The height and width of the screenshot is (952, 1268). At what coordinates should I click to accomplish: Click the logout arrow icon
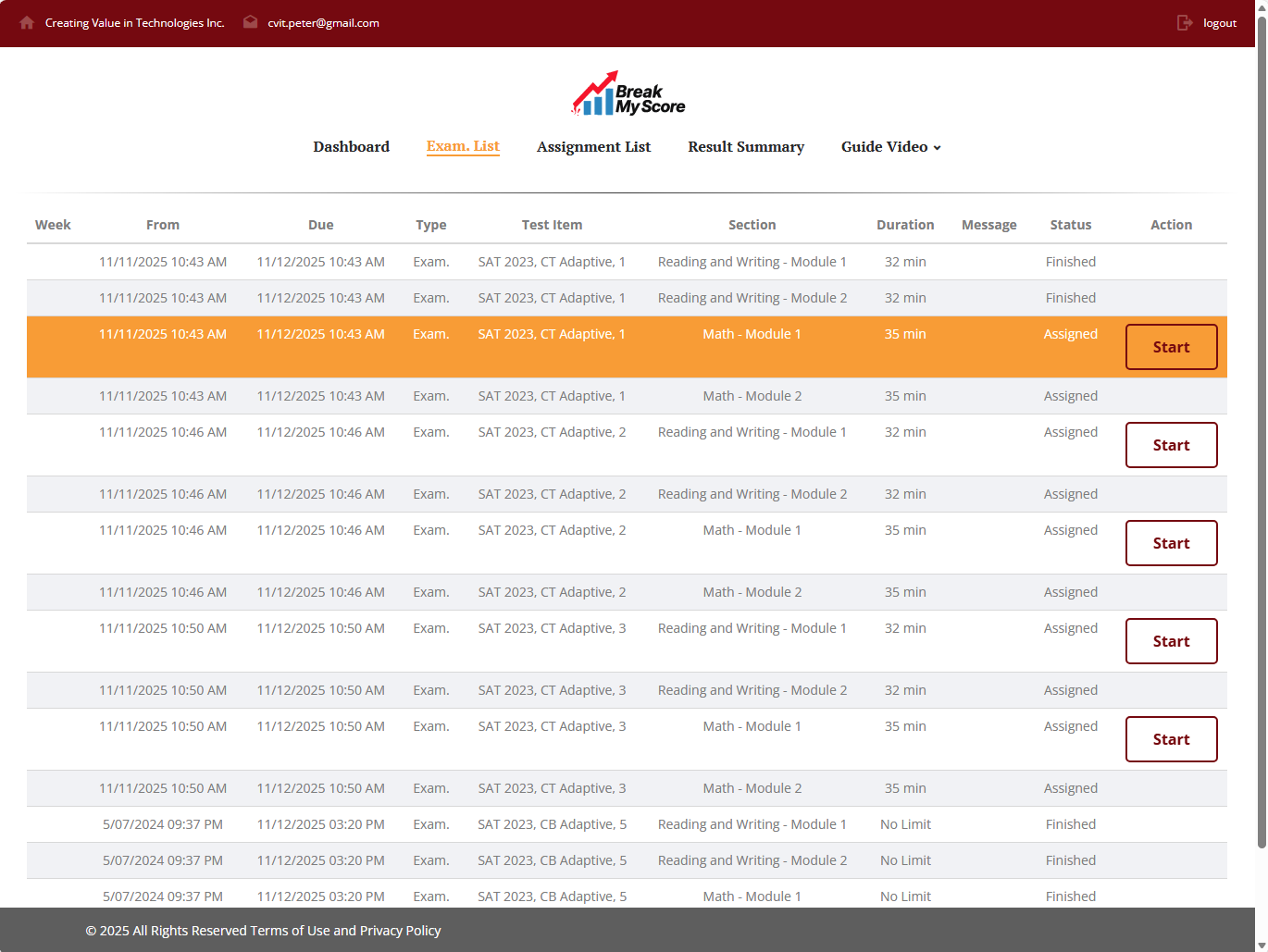pos(1185,22)
